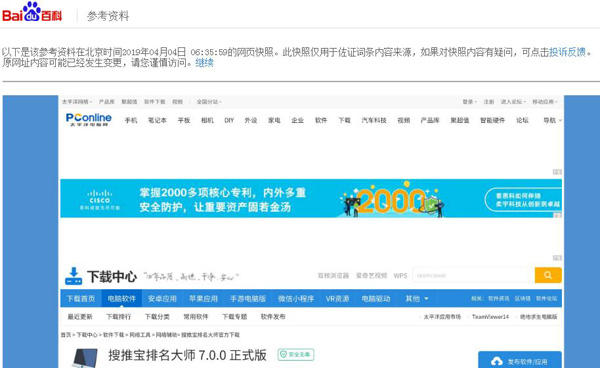The image size is (600, 368).
Task: Click the software thumbnail beside 搜推宝排名大师
Action: (85, 358)
